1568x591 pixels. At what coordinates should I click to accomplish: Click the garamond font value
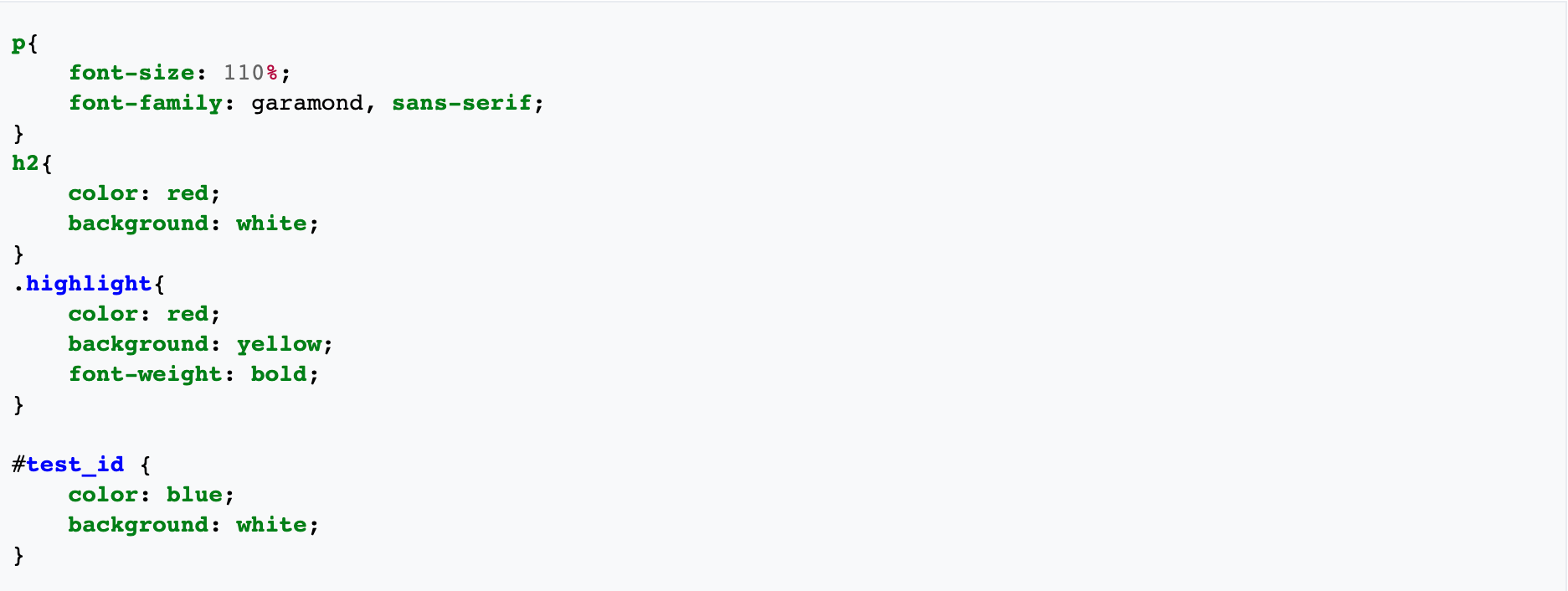coord(307,103)
